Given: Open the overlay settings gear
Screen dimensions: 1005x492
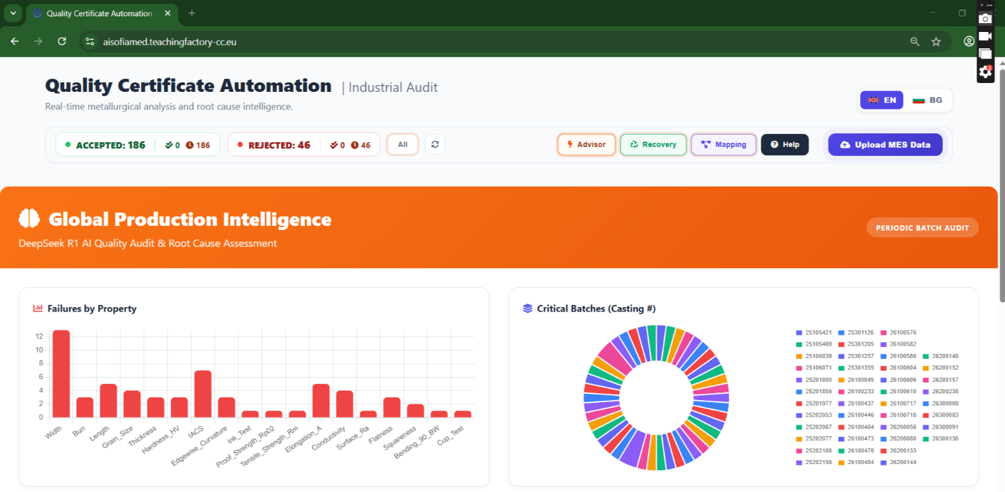Looking at the screenshot, I should pyautogui.click(x=985, y=72).
